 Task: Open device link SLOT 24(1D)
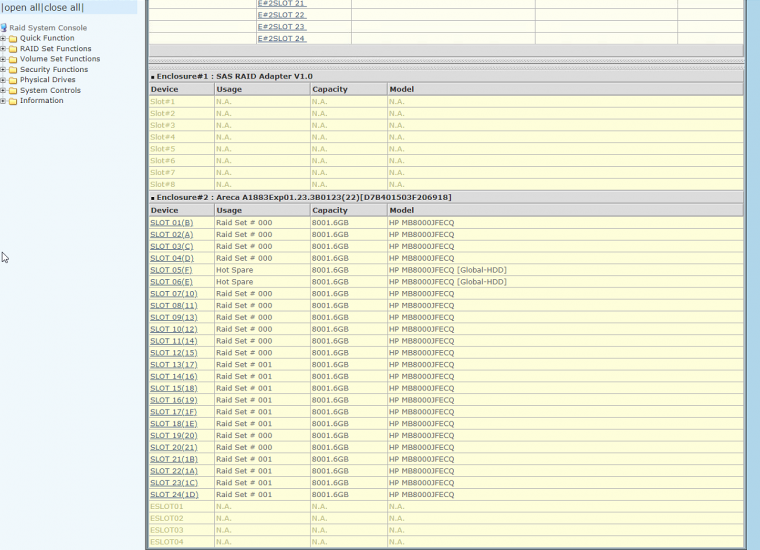[x=174, y=495]
